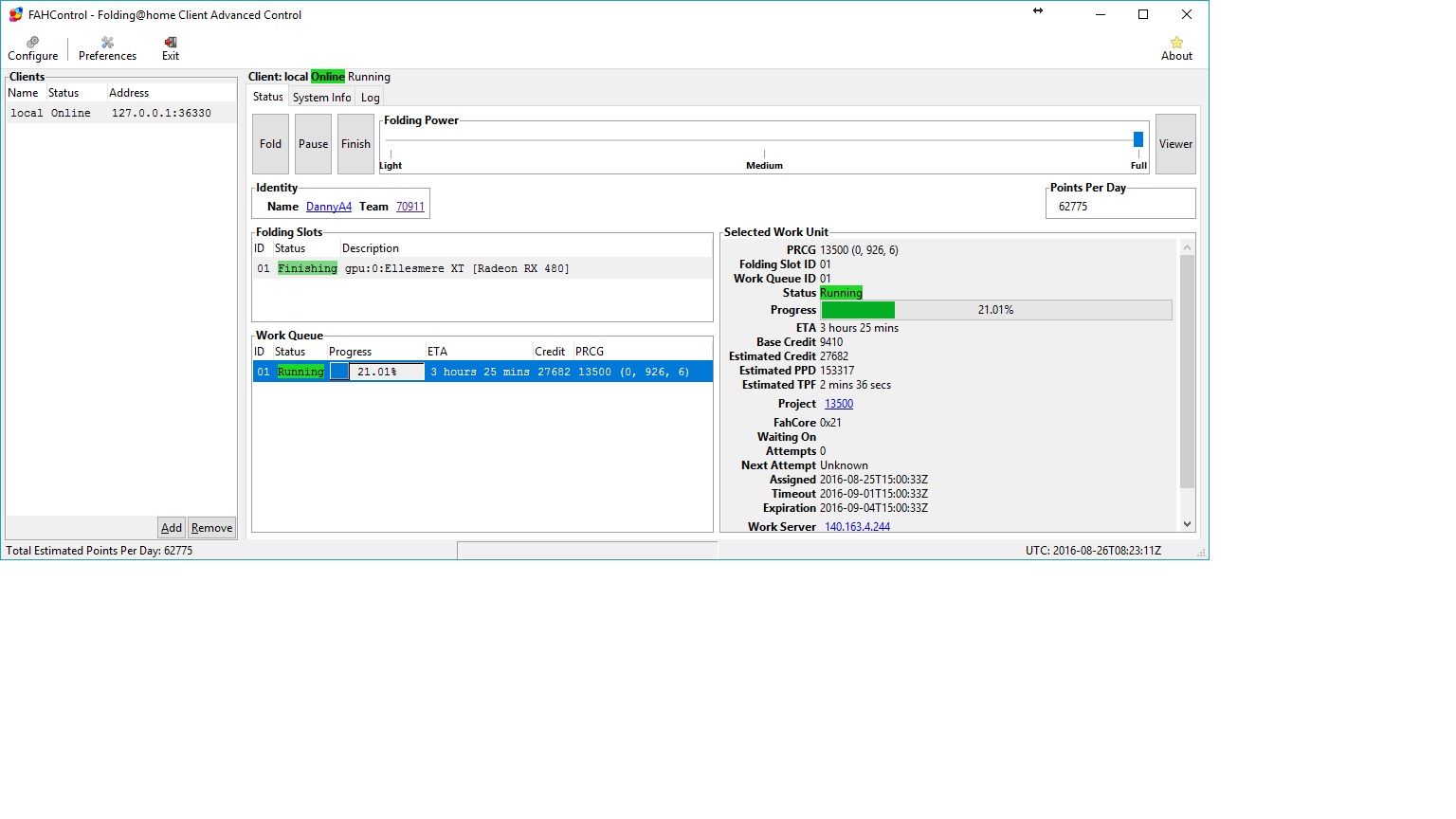This screenshot has height=819, width=1456.
Task: Click Total Estimated Points Per Day status text
Action: point(100,551)
